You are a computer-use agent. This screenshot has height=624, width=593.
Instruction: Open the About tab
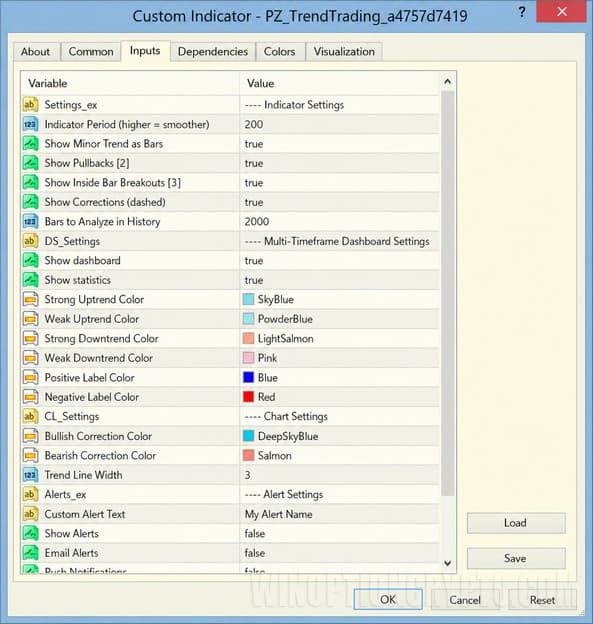point(36,52)
